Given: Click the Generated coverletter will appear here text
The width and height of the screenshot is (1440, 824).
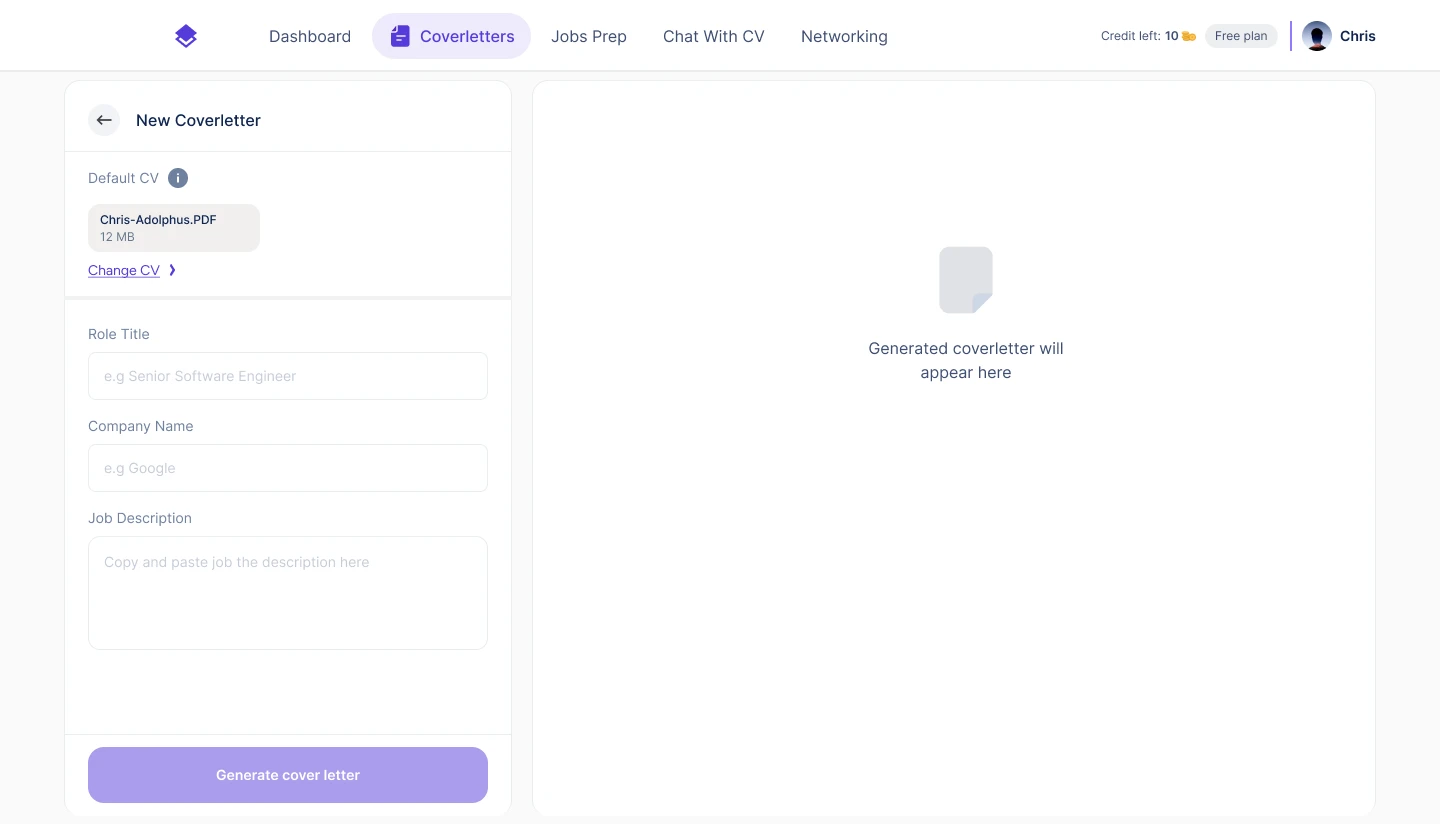Looking at the screenshot, I should pos(966,360).
